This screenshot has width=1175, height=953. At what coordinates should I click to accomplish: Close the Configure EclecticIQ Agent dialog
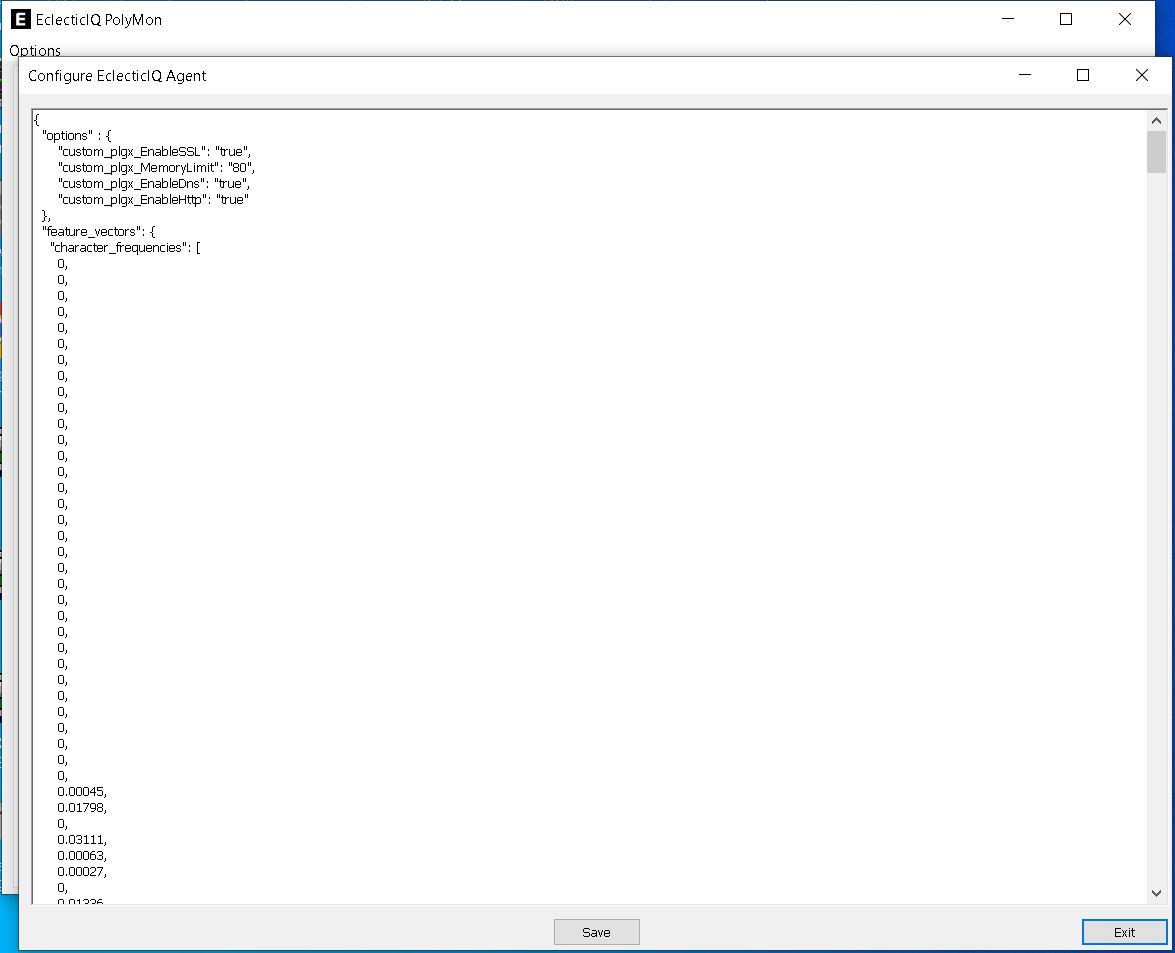(x=1142, y=75)
